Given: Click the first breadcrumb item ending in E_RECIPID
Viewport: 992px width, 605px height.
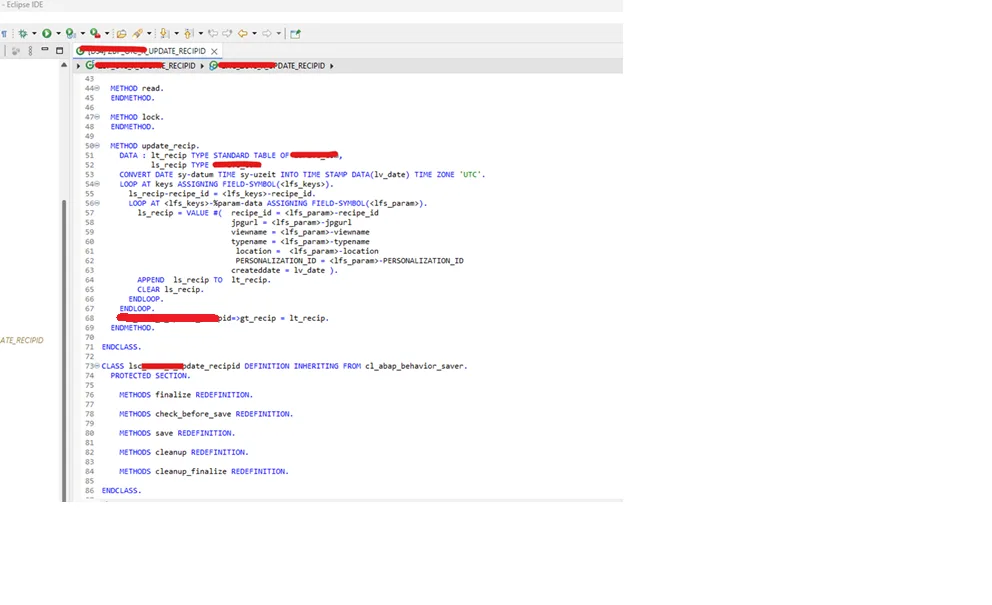Looking at the screenshot, I should click(145, 66).
